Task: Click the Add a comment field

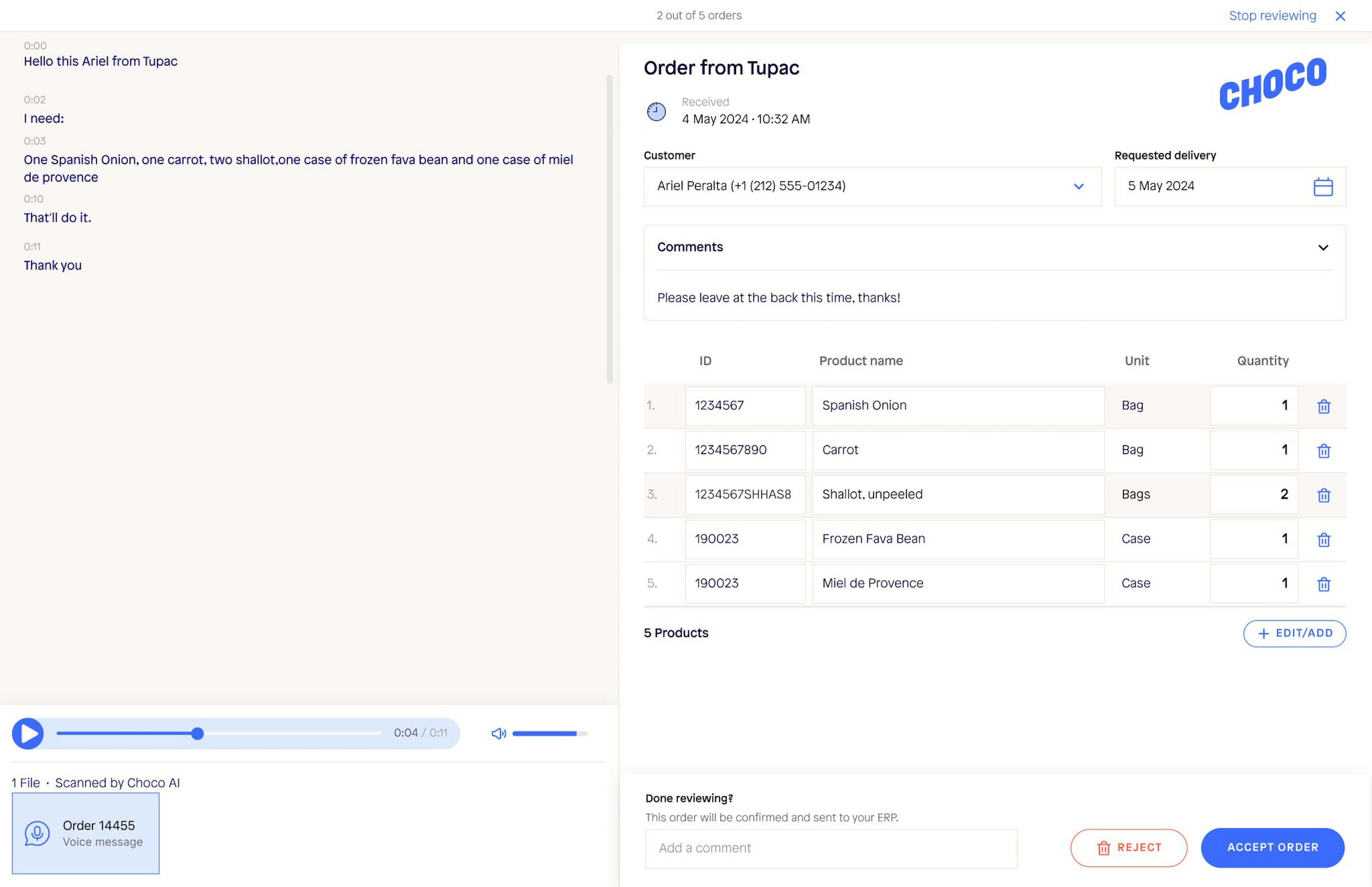Action: coord(831,848)
